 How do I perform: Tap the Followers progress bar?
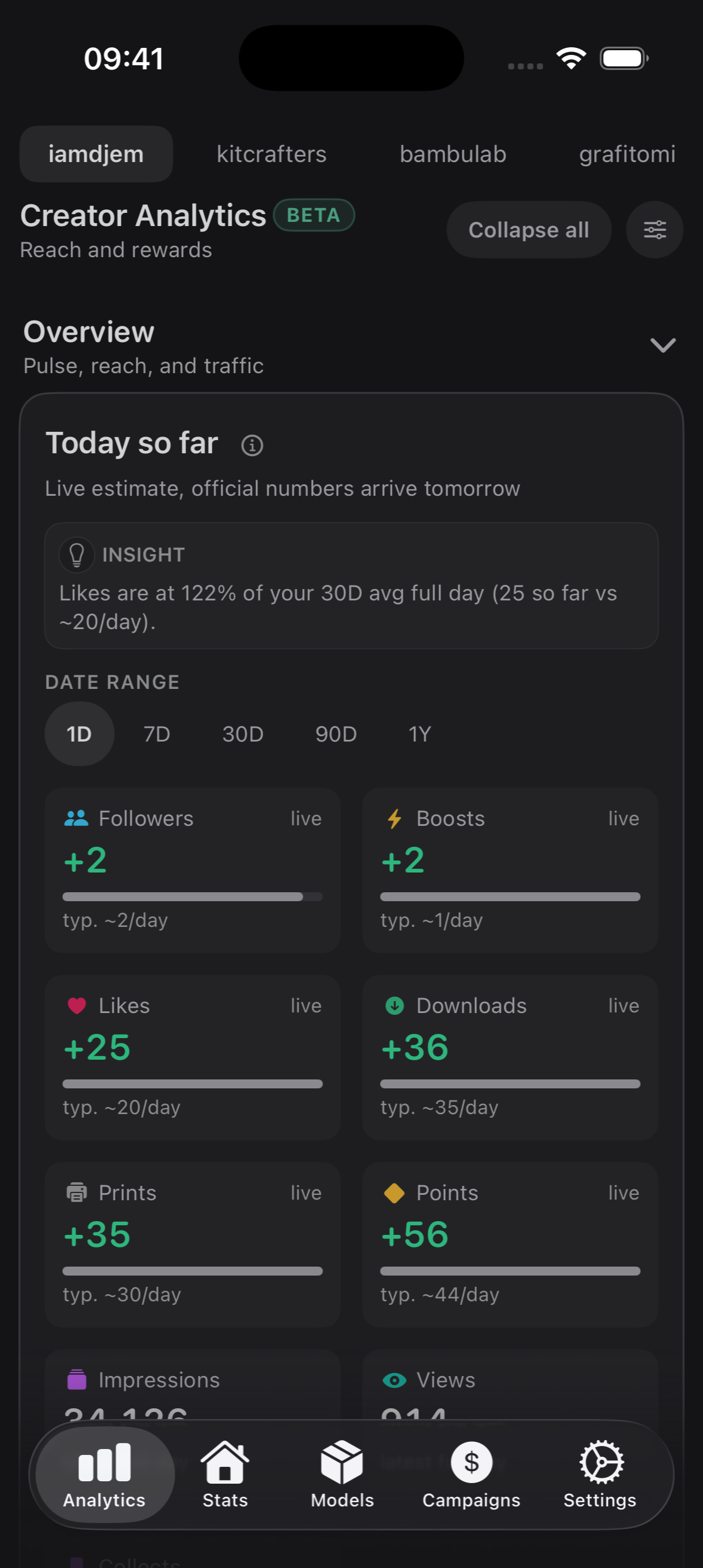(193, 896)
